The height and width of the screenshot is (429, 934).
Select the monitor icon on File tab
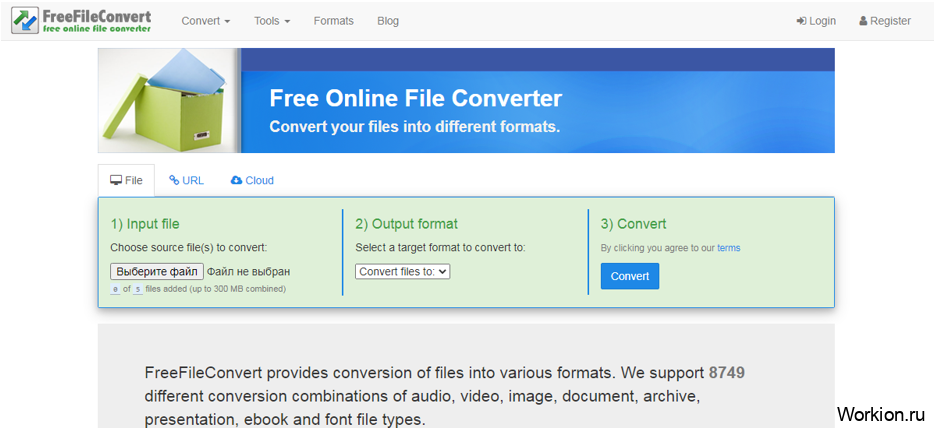tap(116, 181)
